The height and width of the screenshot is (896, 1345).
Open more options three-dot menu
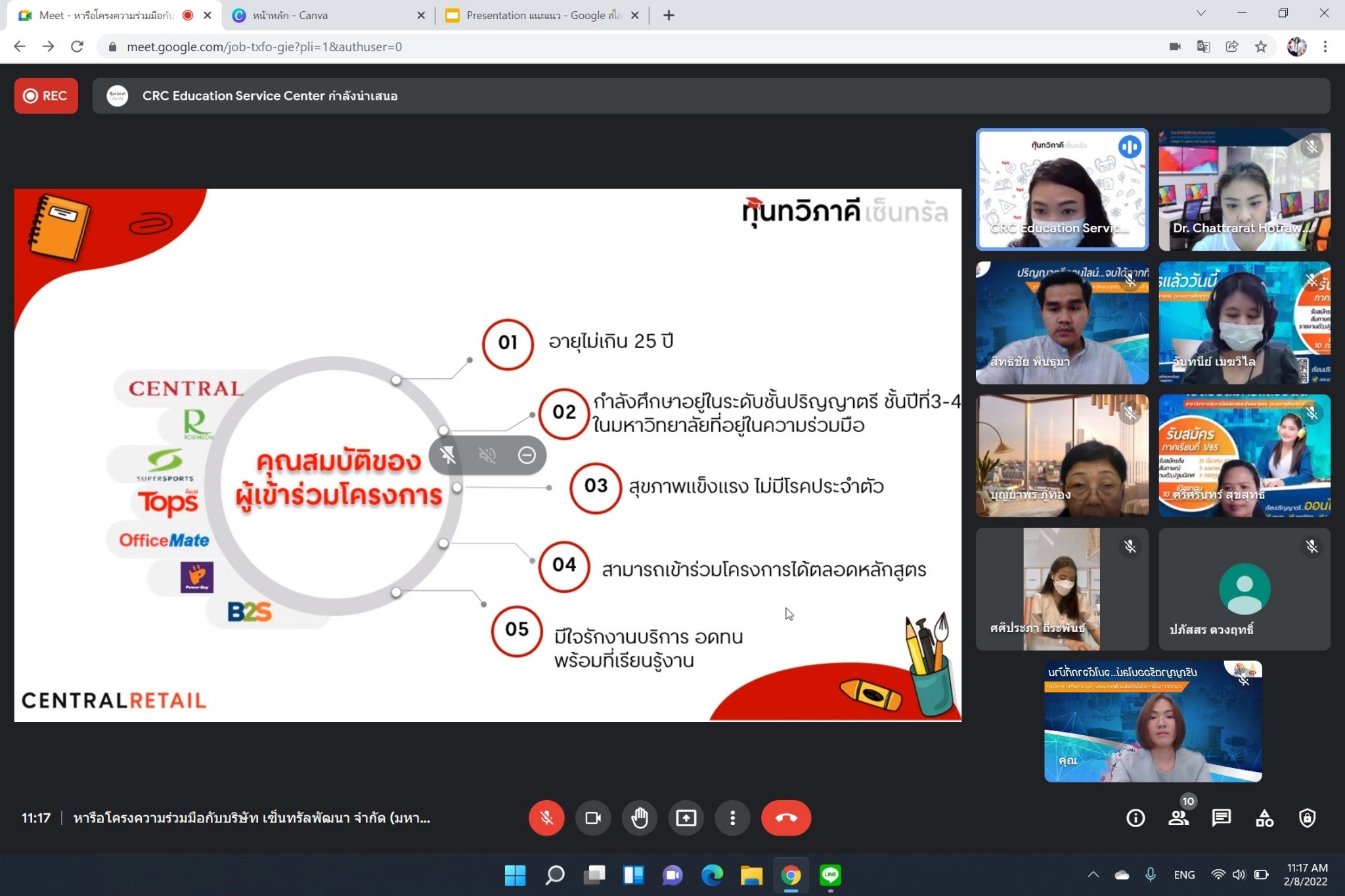(732, 818)
